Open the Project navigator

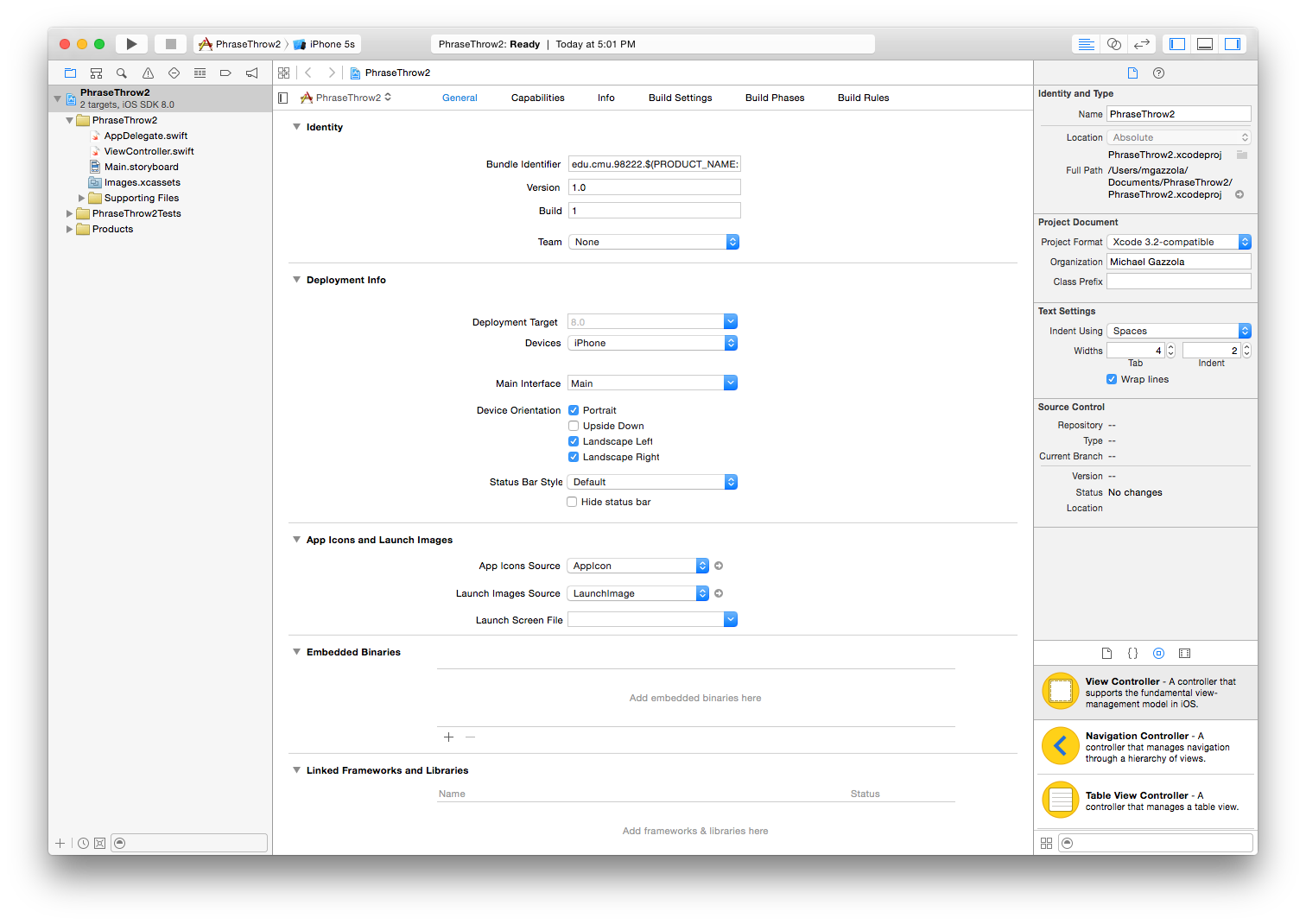71,73
